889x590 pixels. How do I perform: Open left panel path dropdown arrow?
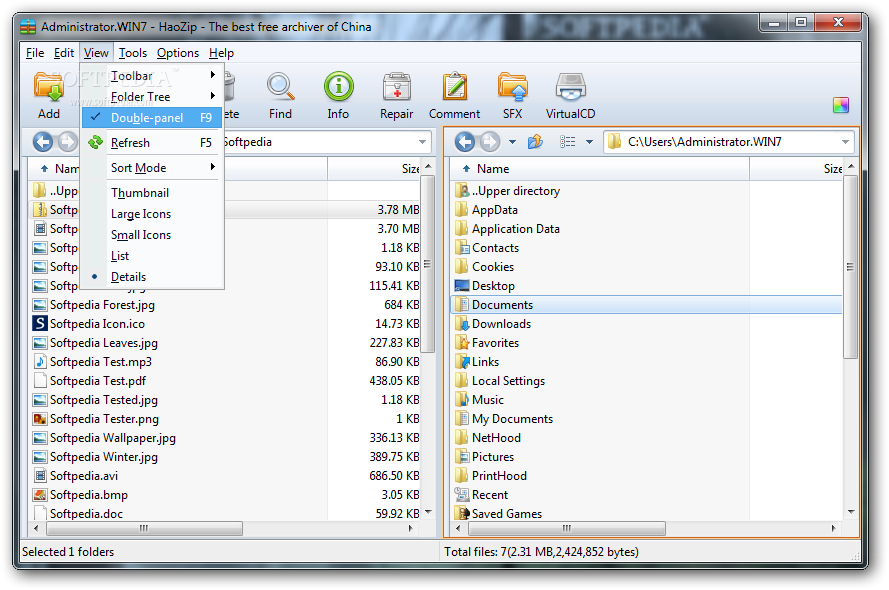click(422, 142)
